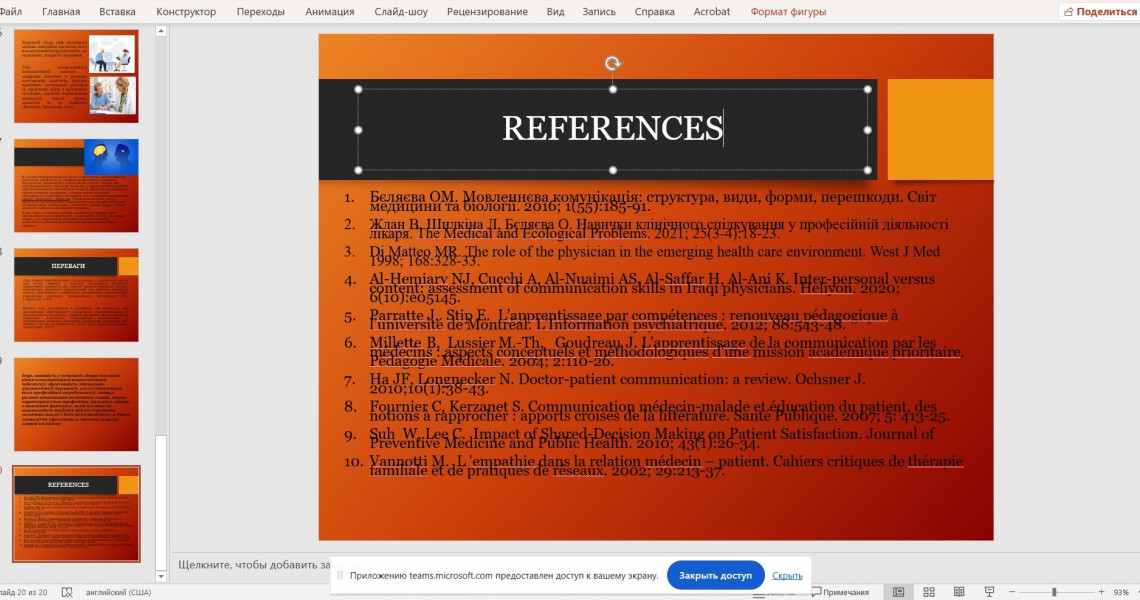Open the Вид tab
The width and height of the screenshot is (1140, 600).
click(555, 12)
